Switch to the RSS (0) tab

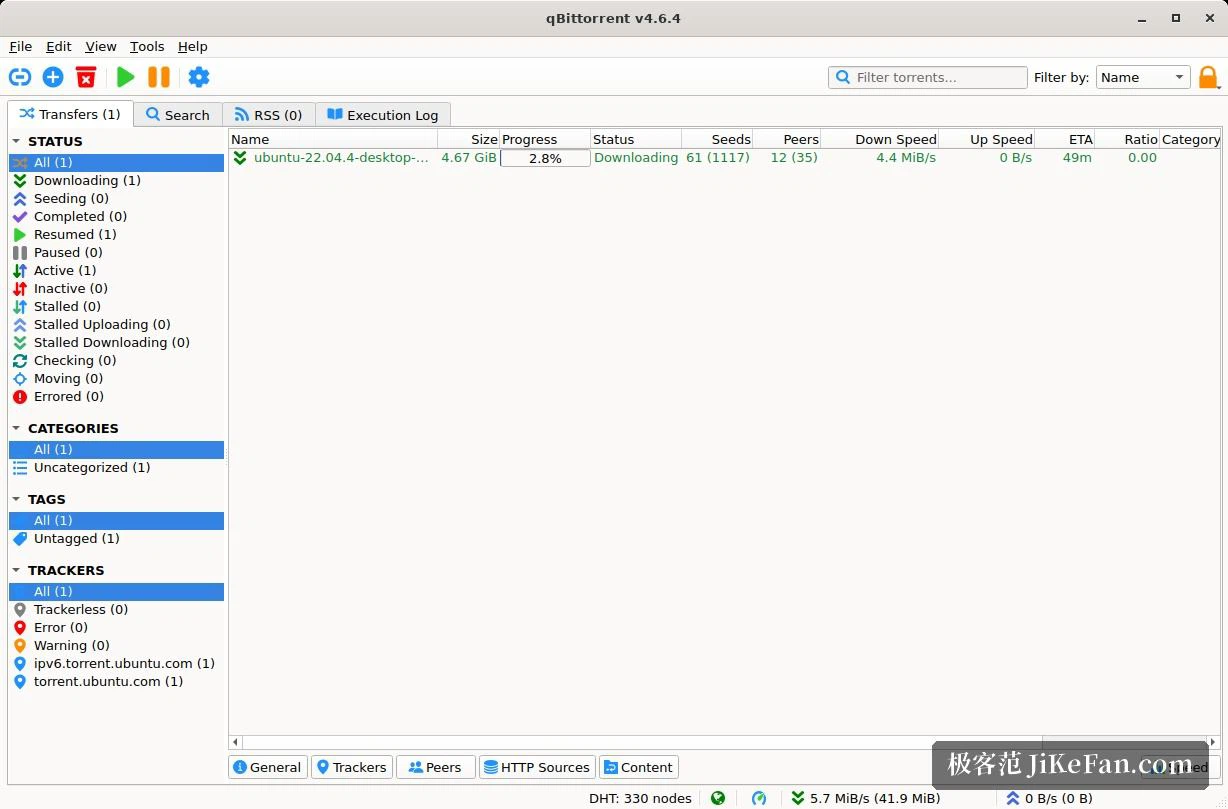[268, 115]
